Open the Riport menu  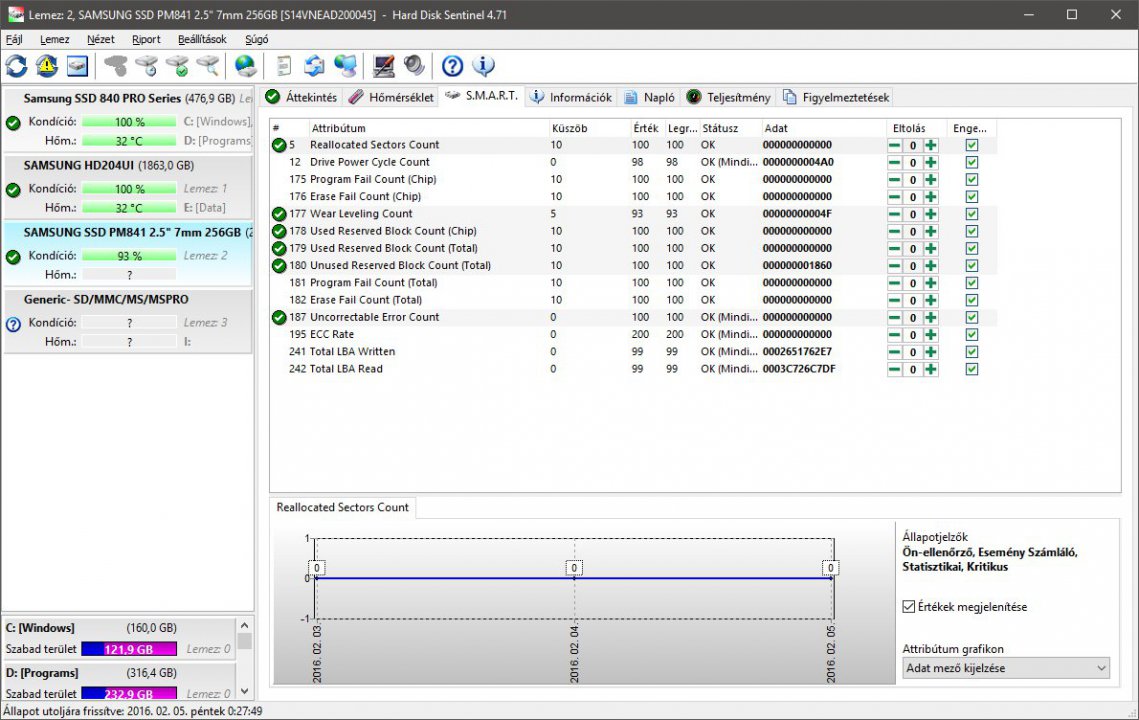146,40
